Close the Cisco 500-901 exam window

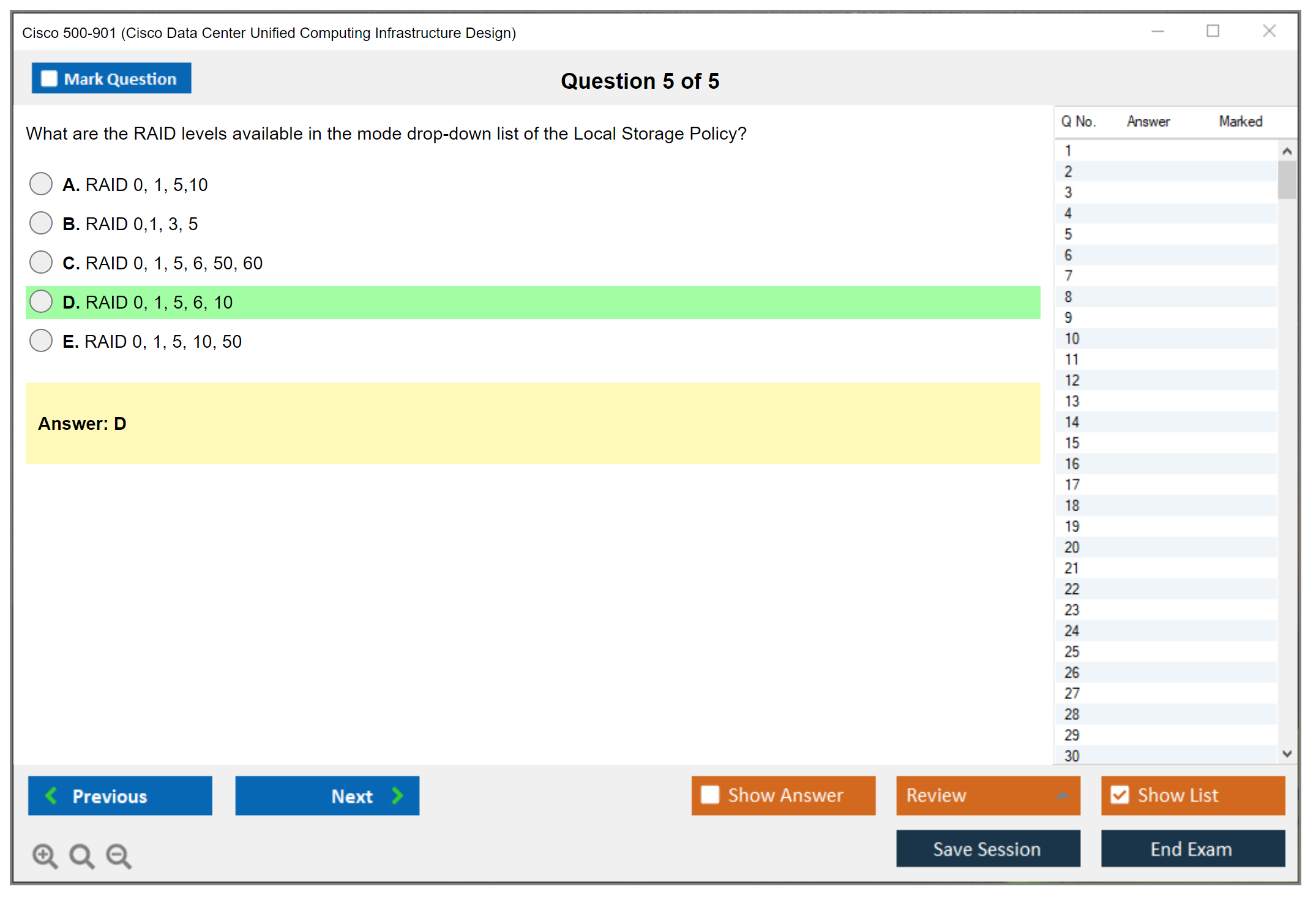pyautogui.click(x=1269, y=31)
